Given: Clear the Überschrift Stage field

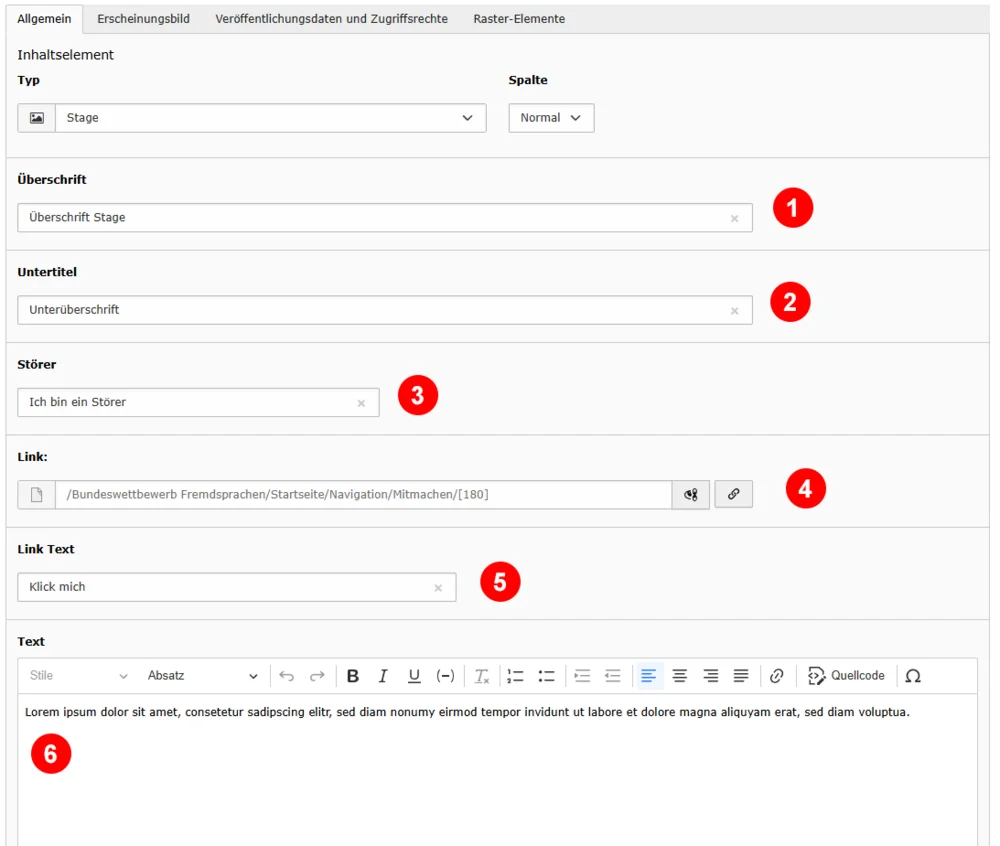Looking at the screenshot, I should (x=735, y=219).
